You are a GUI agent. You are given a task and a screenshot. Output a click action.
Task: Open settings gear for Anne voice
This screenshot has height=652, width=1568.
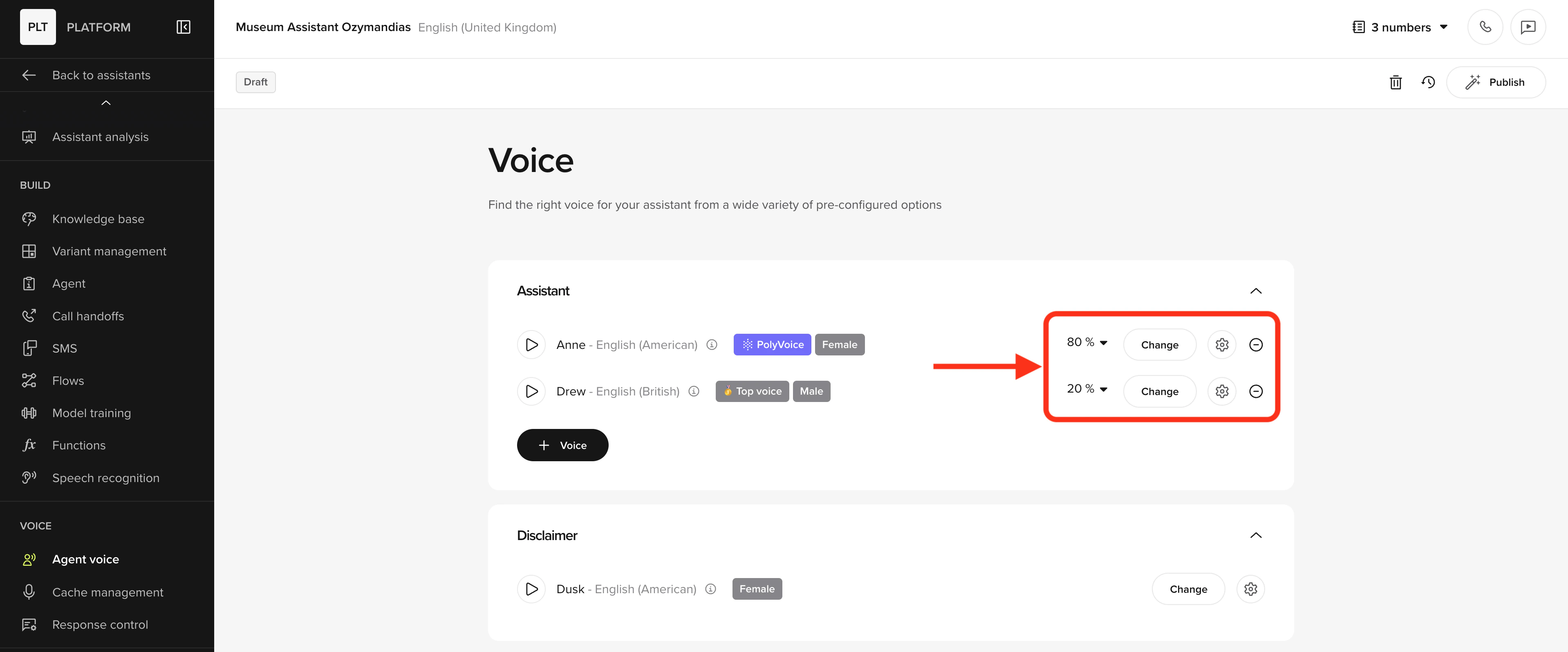tap(1221, 345)
